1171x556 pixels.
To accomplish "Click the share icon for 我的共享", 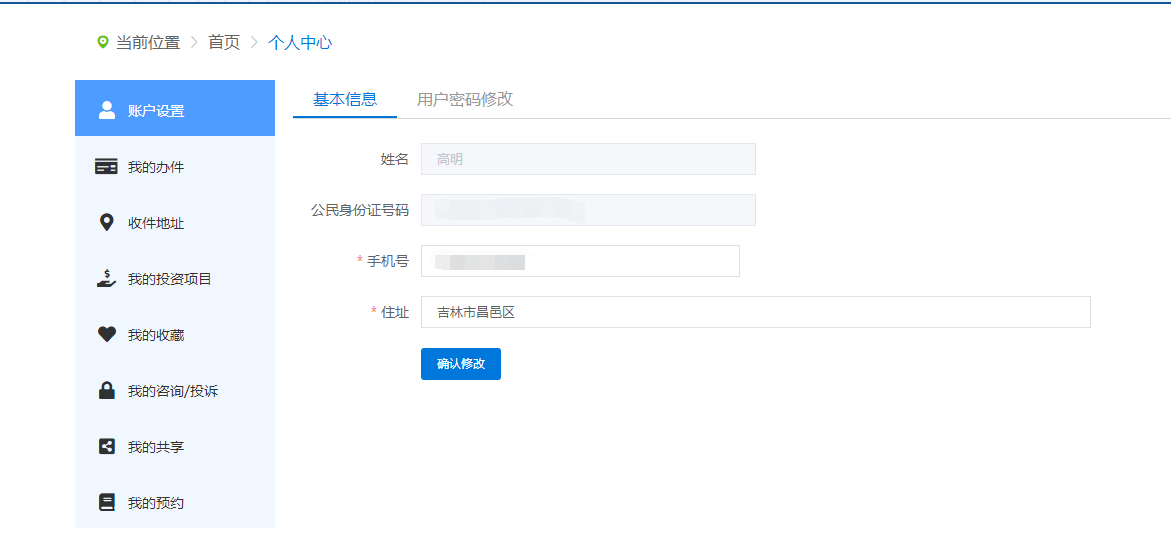I will pyautogui.click(x=107, y=446).
